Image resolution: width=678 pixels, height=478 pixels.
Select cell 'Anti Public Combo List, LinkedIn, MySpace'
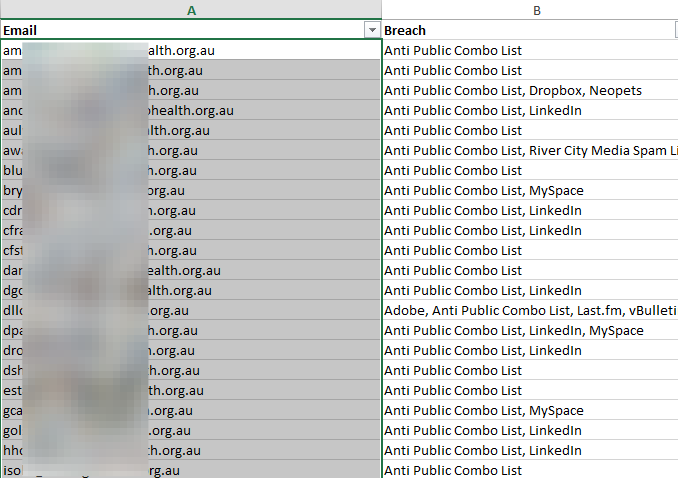coord(530,330)
